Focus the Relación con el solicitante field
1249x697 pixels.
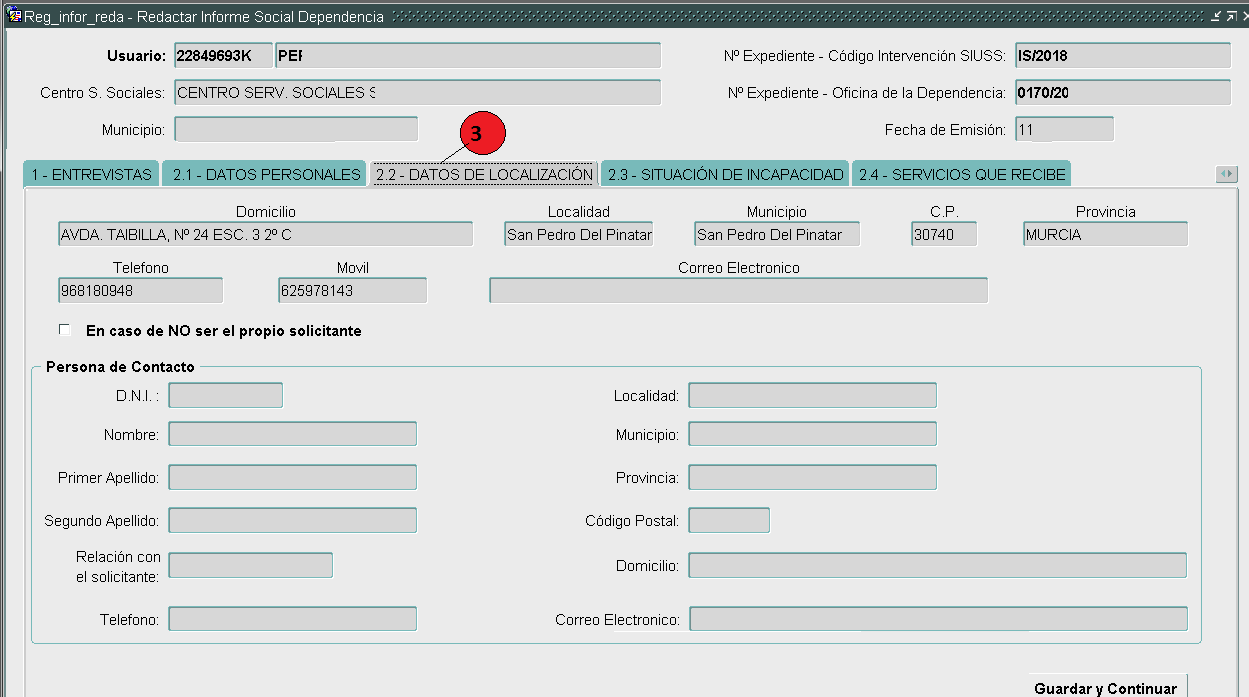pos(250,566)
